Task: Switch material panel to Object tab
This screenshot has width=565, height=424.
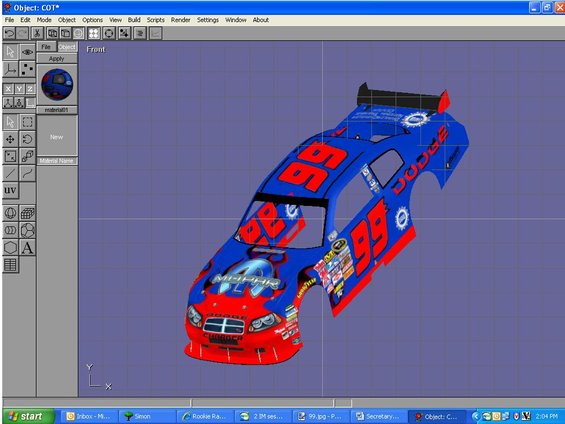Action: pos(67,47)
